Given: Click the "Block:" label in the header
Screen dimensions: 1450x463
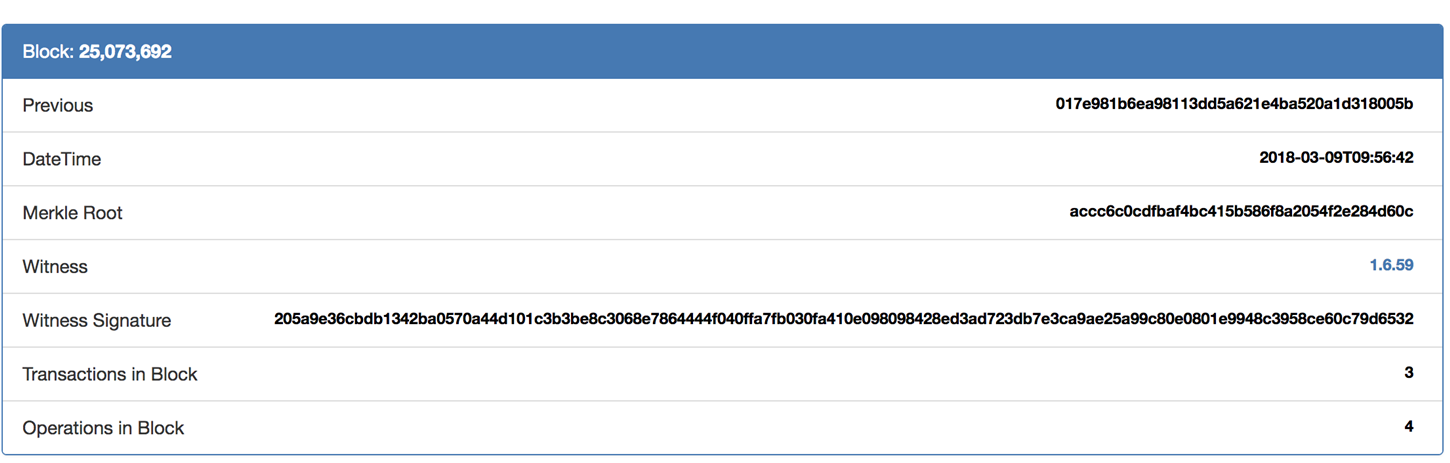Looking at the screenshot, I should pyautogui.click(x=48, y=51).
